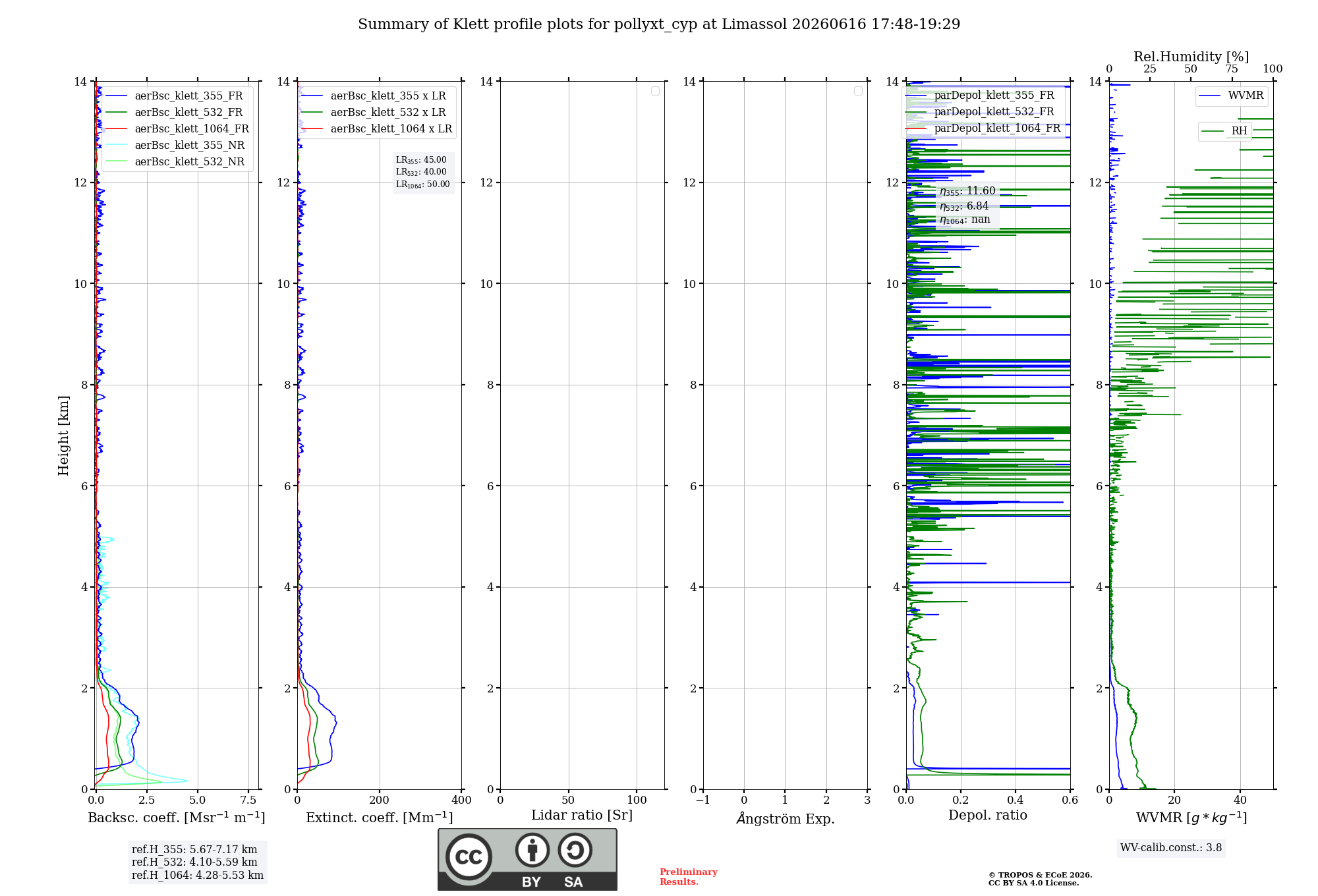Click the SA share-alike circular arrow icon

pyautogui.click(x=575, y=850)
